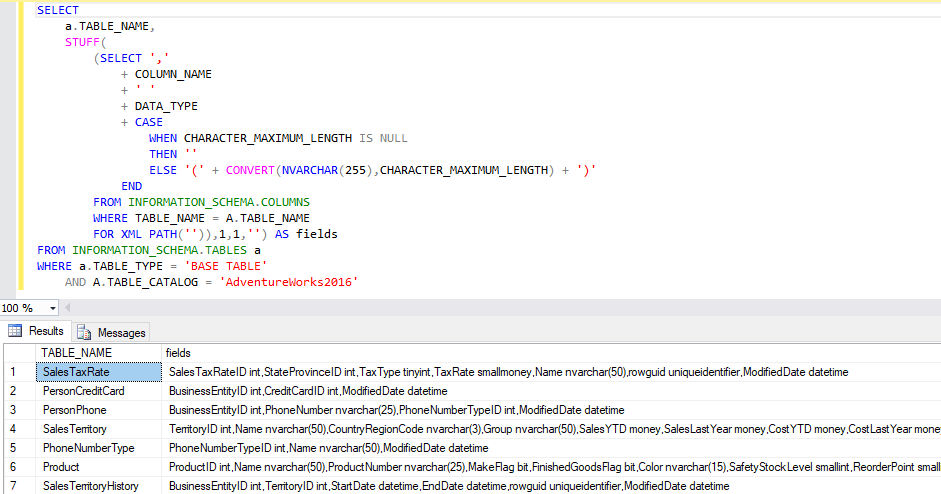The image size is (941, 494).
Task: Select the PersonCreditCard table name cell
Action: point(98,391)
